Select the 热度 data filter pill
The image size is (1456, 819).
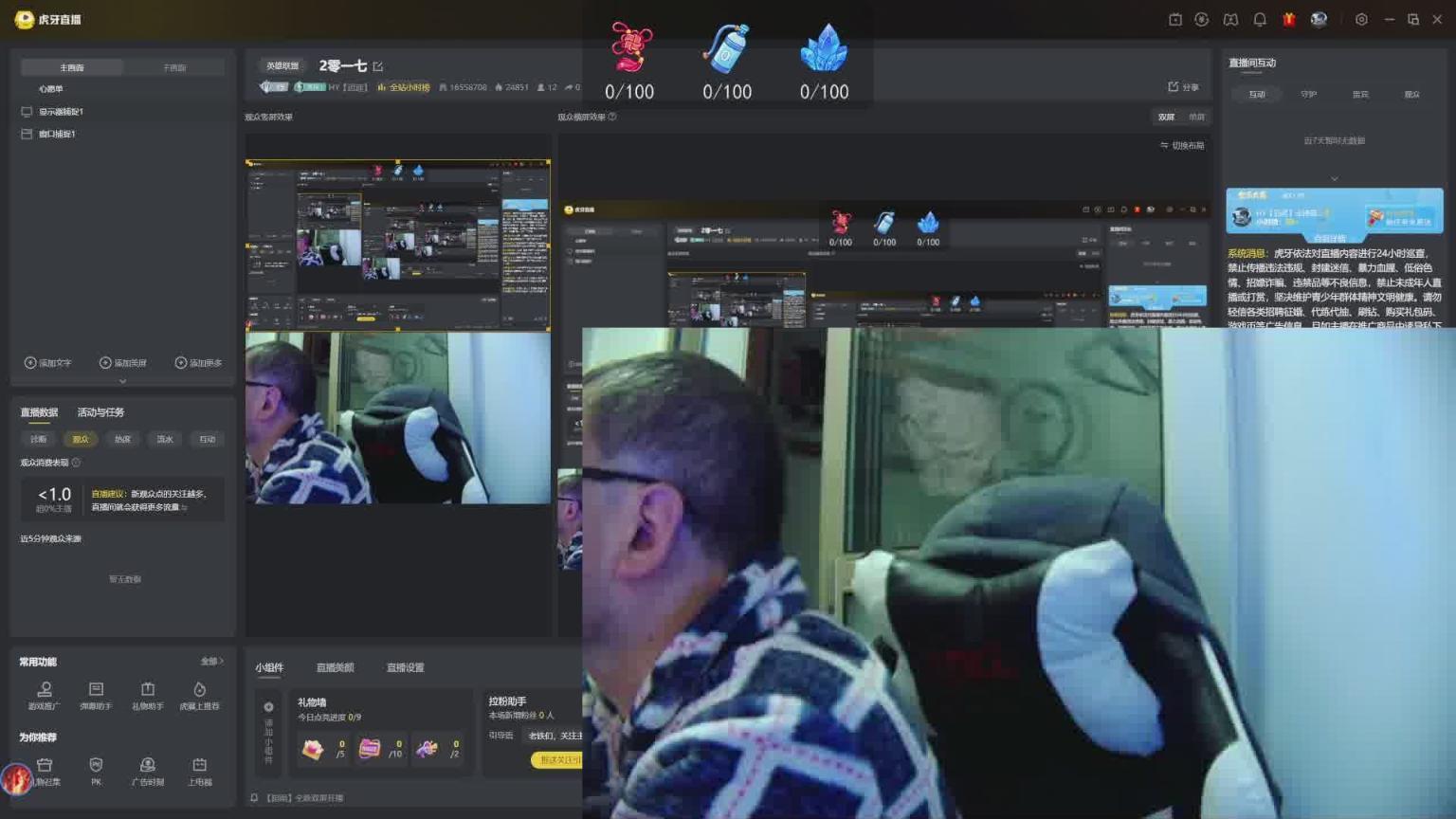122,439
